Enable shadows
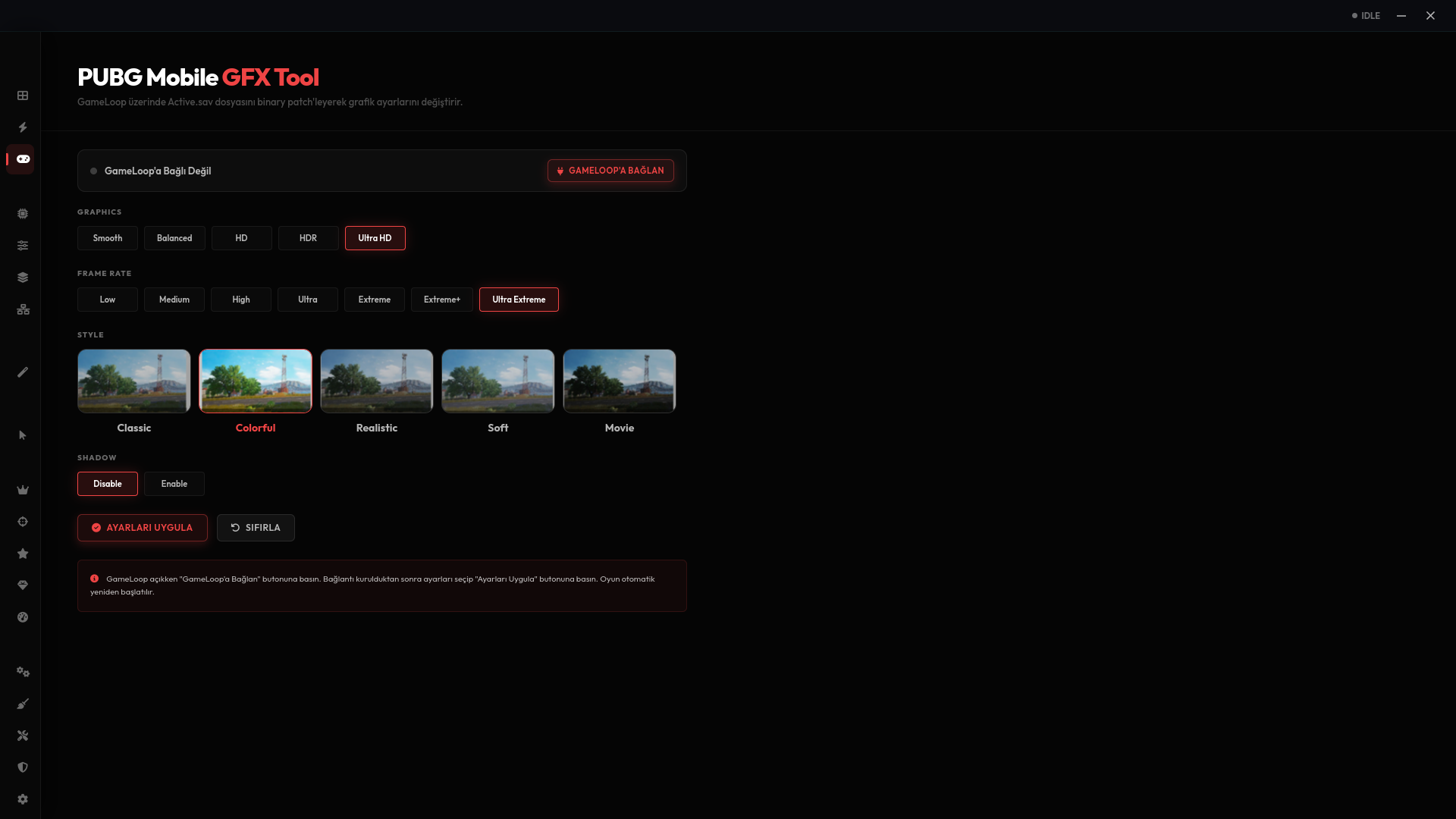The image size is (1456, 819). 174,484
